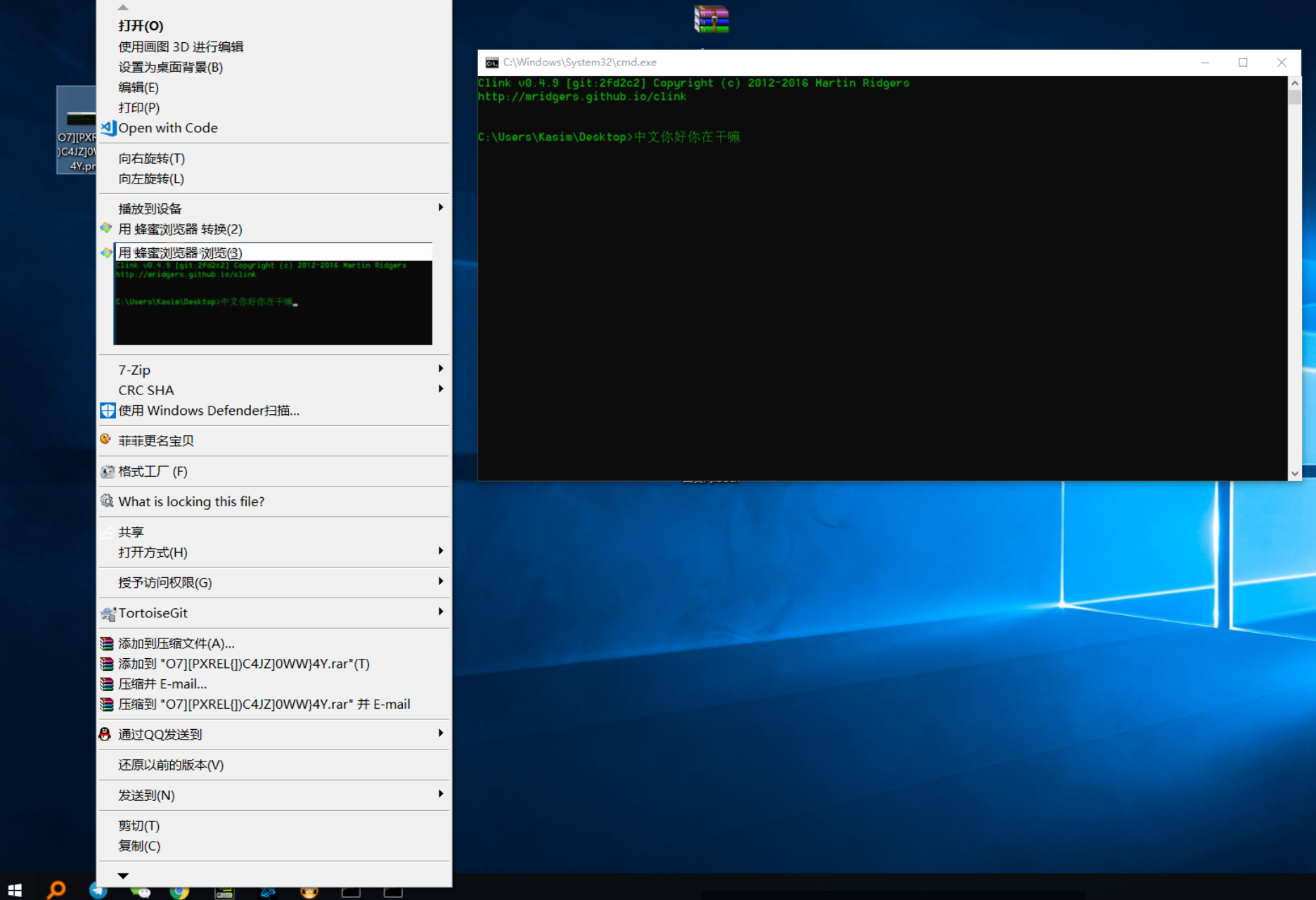Choose 设置为桌面背景(B)
The image size is (1316, 900).
point(274,67)
